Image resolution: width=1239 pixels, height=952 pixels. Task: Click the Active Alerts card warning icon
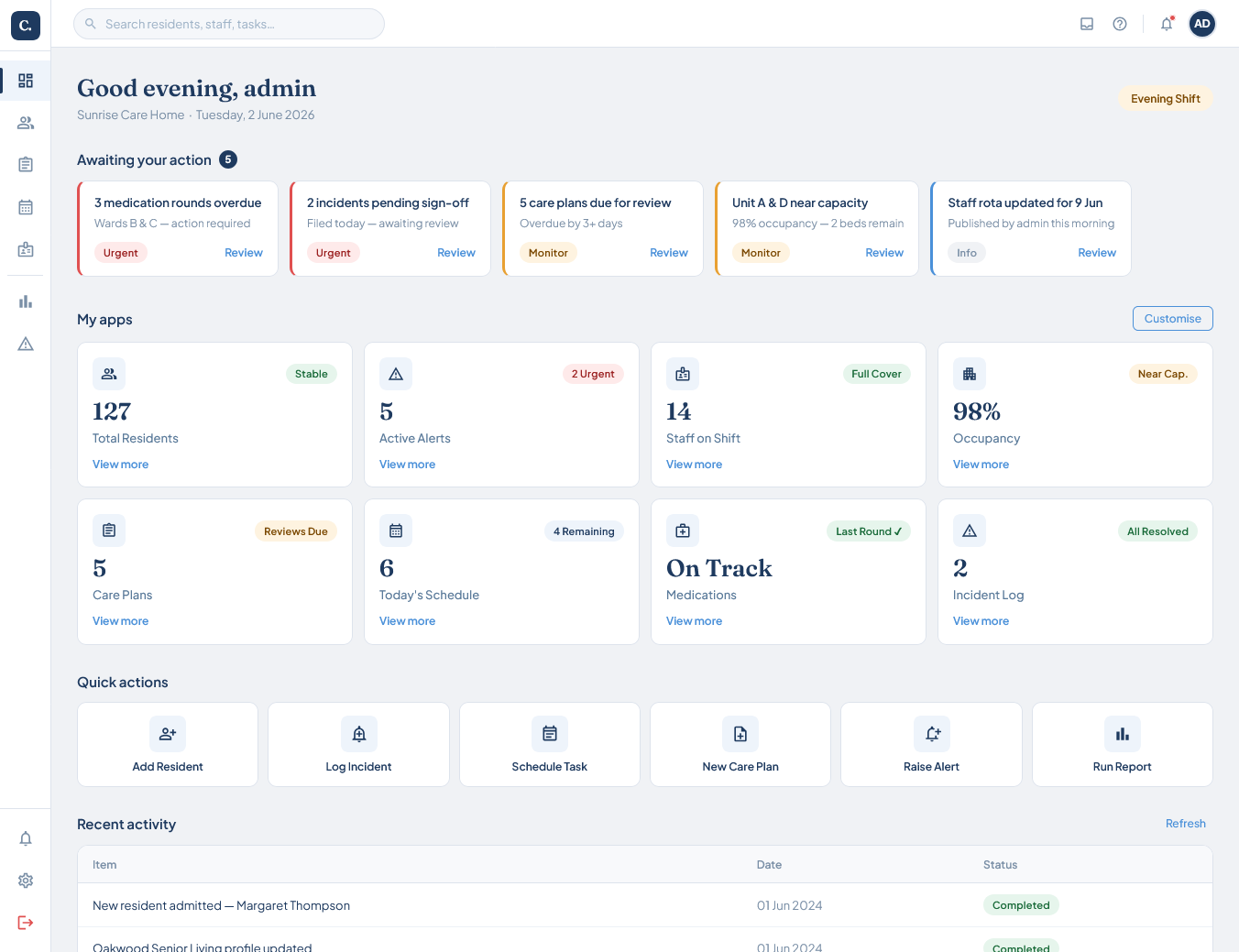[396, 374]
